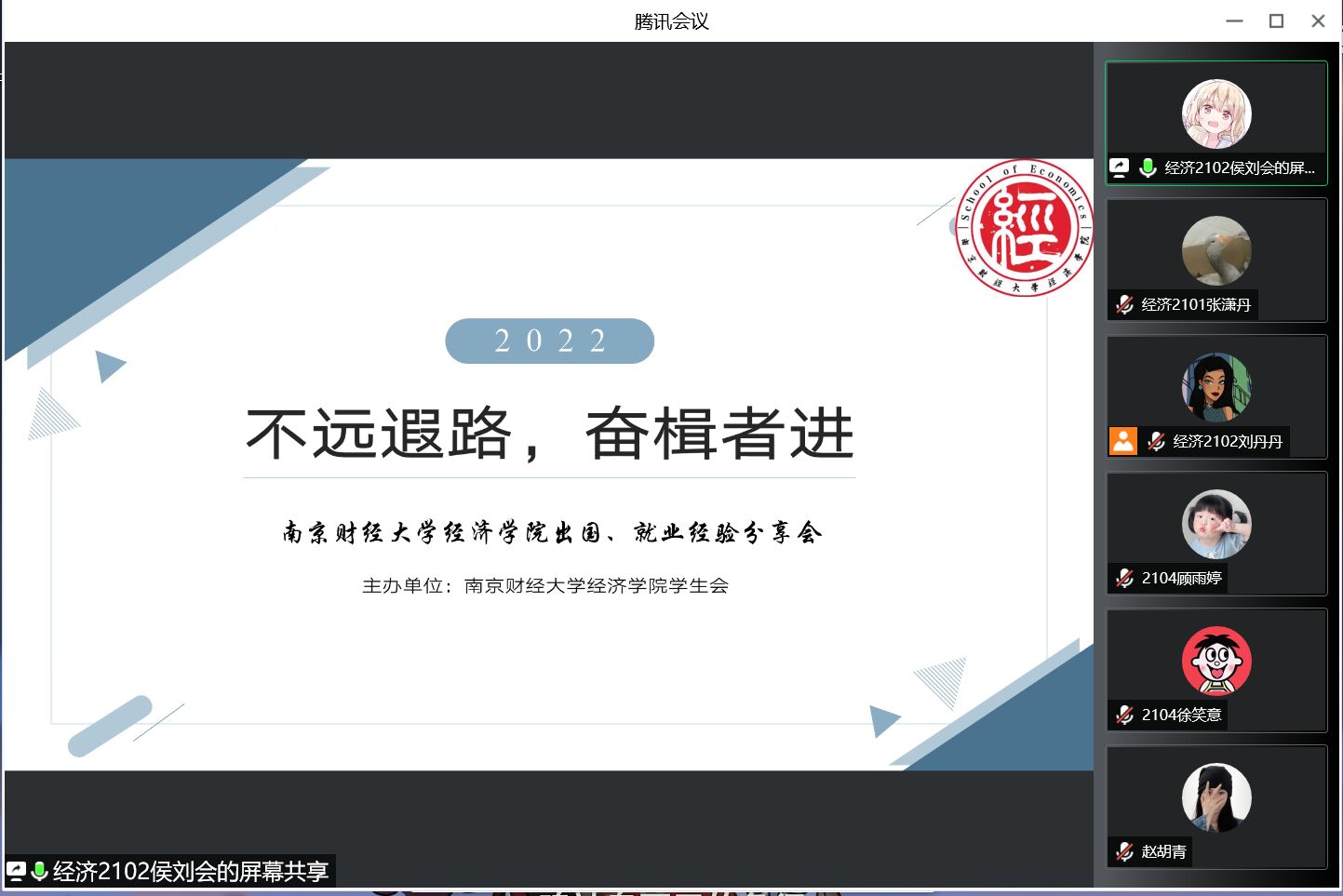Click the green microphone on 侯刘会's tile
The image size is (1343, 896).
pyautogui.click(x=1148, y=167)
